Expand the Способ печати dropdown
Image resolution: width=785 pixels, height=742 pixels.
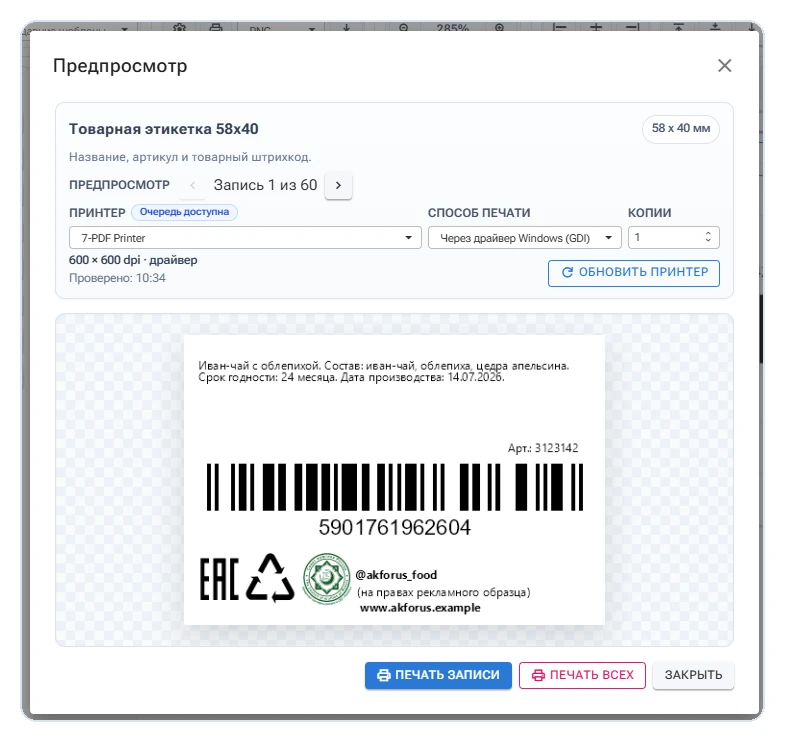(x=525, y=238)
